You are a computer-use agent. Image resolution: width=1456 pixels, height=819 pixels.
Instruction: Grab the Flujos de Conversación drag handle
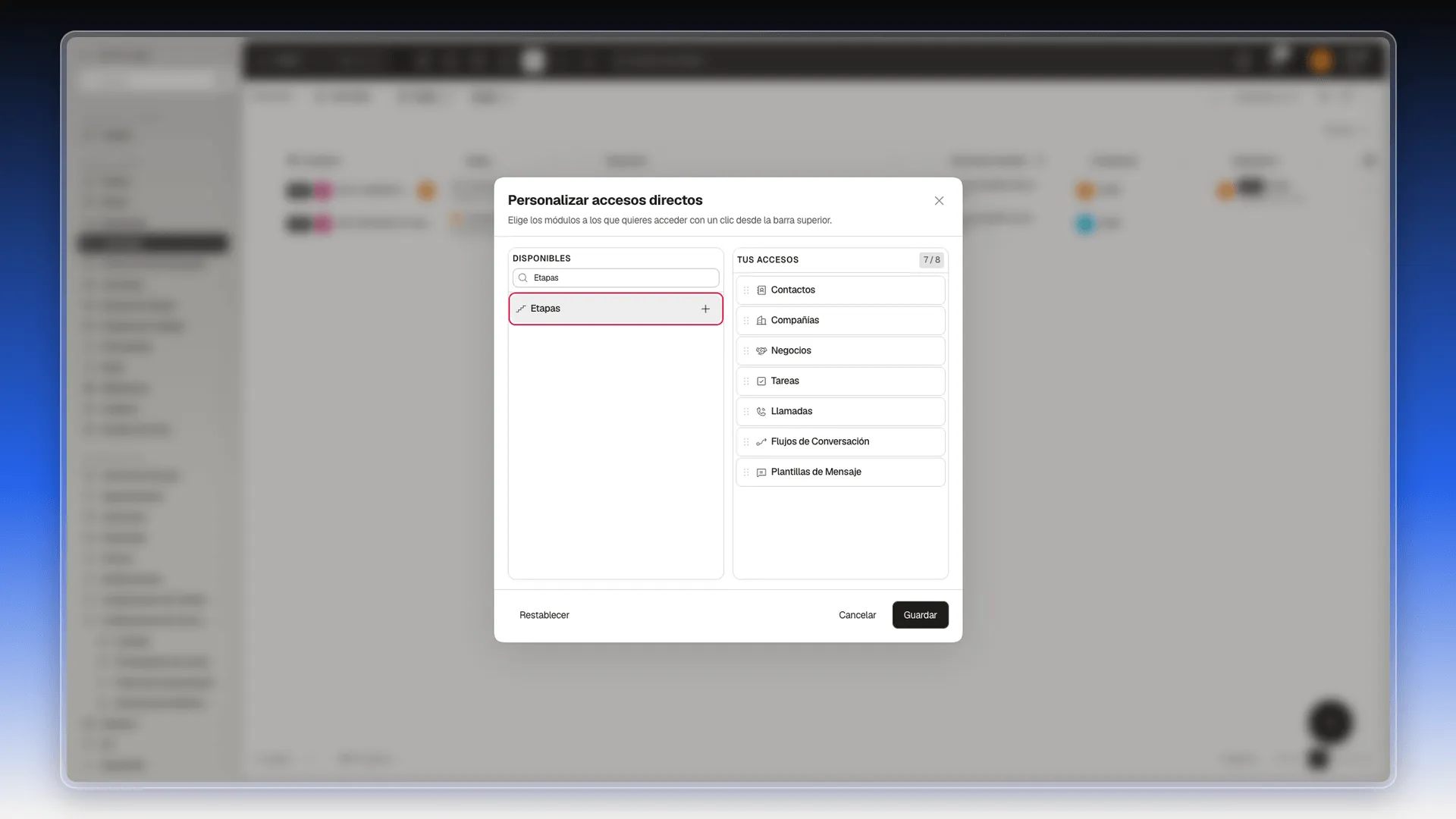(x=746, y=441)
